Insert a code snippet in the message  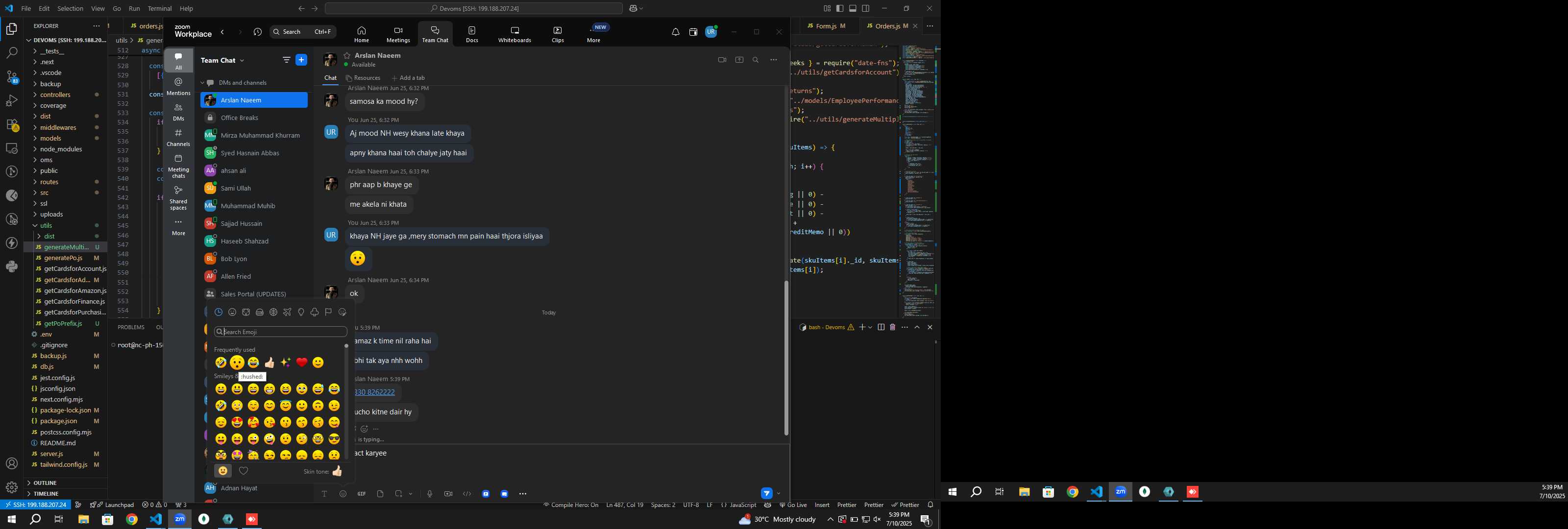click(467, 494)
